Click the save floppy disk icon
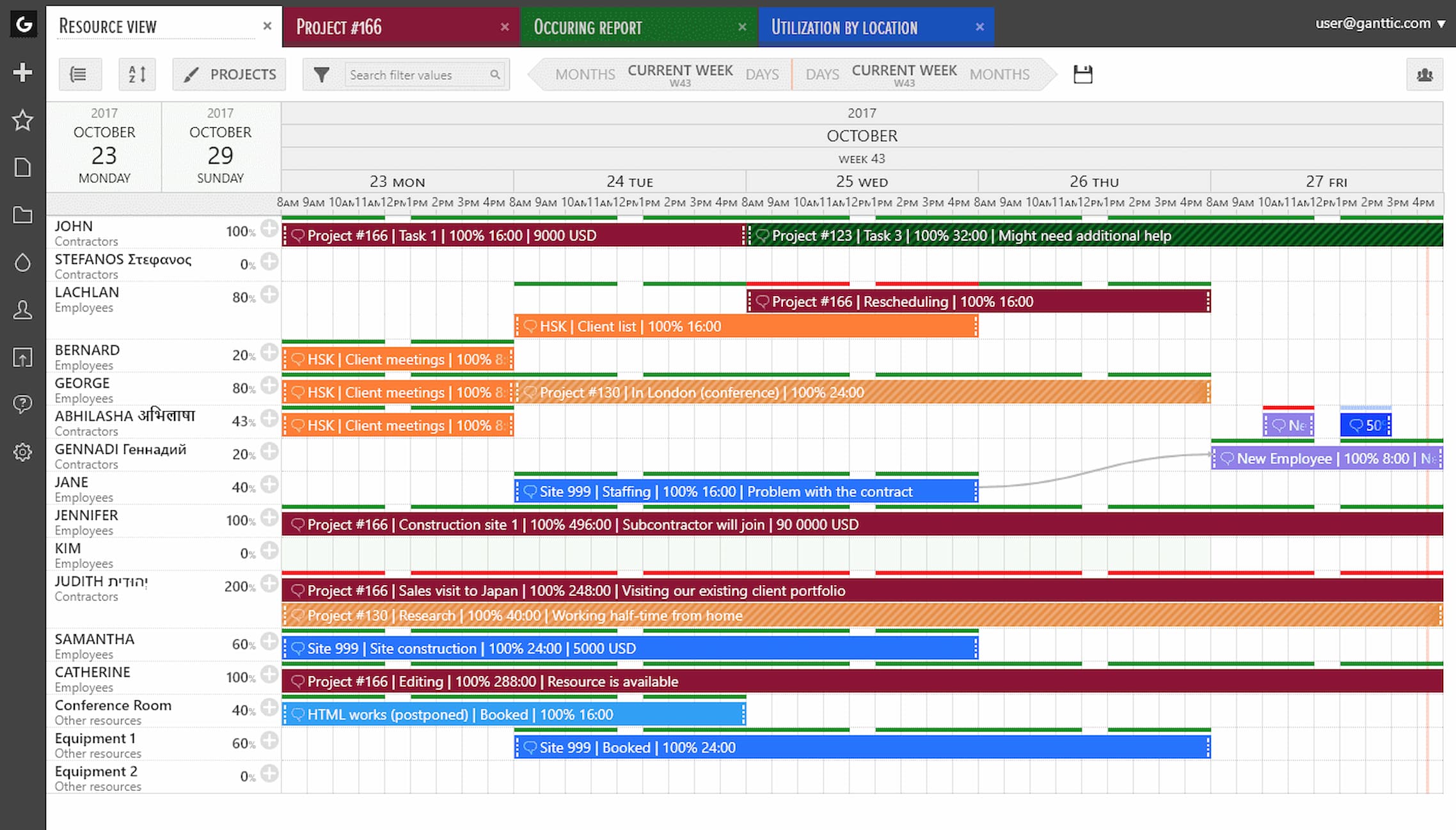This screenshot has width=1456, height=830. (1082, 75)
